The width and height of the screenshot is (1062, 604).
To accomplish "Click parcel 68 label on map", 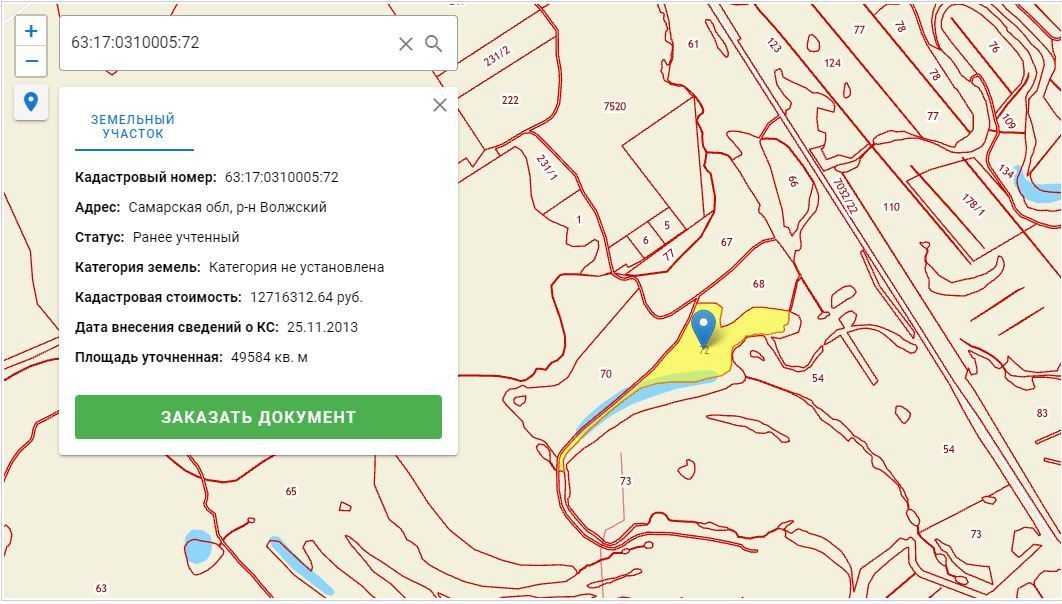I will (x=758, y=284).
